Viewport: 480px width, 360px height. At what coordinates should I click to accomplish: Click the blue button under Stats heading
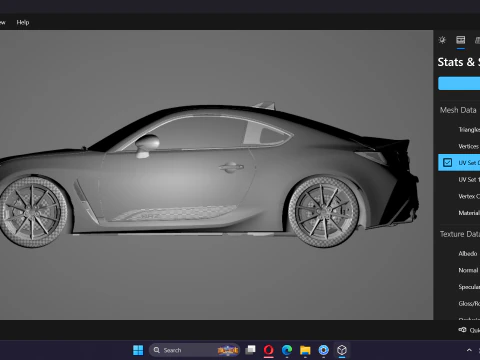click(x=459, y=83)
